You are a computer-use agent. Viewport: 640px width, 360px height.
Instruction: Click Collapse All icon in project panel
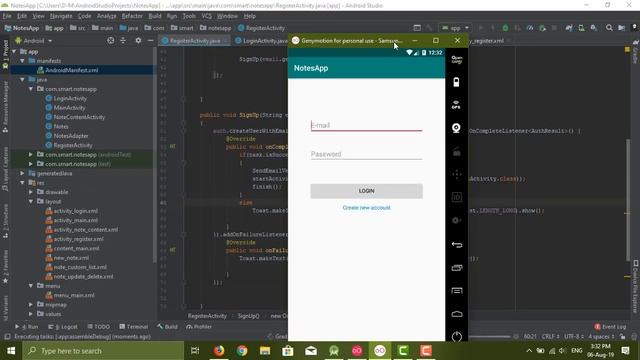point(123,40)
